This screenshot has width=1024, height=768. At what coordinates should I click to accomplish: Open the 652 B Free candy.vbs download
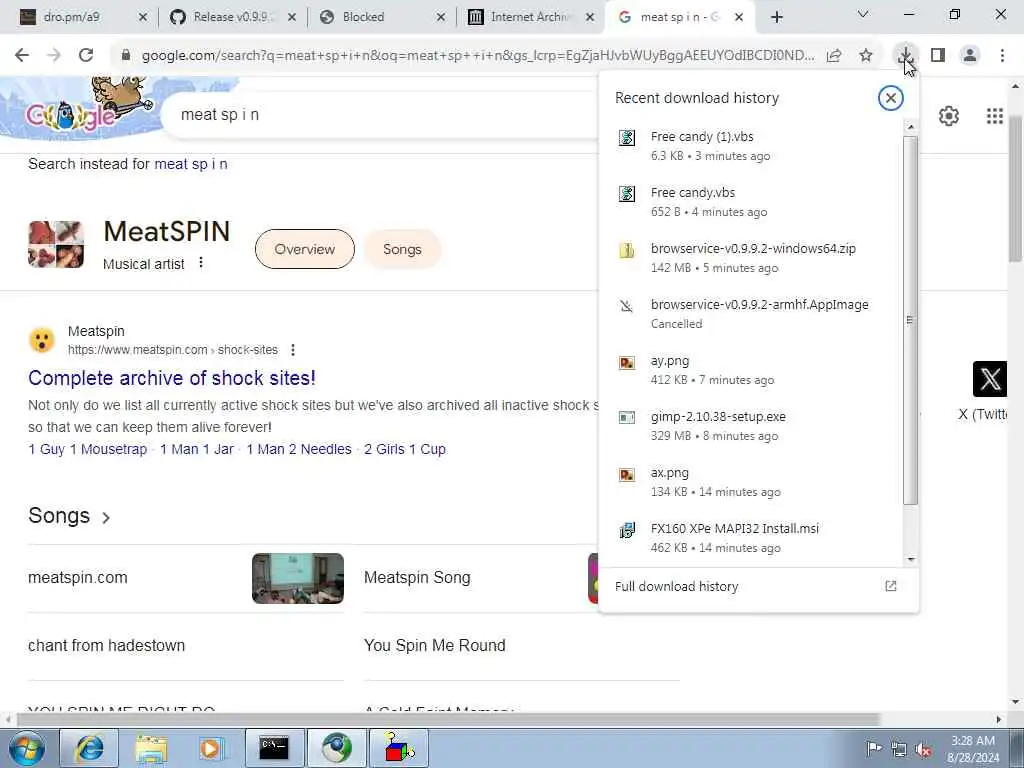click(x=750, y=202)
